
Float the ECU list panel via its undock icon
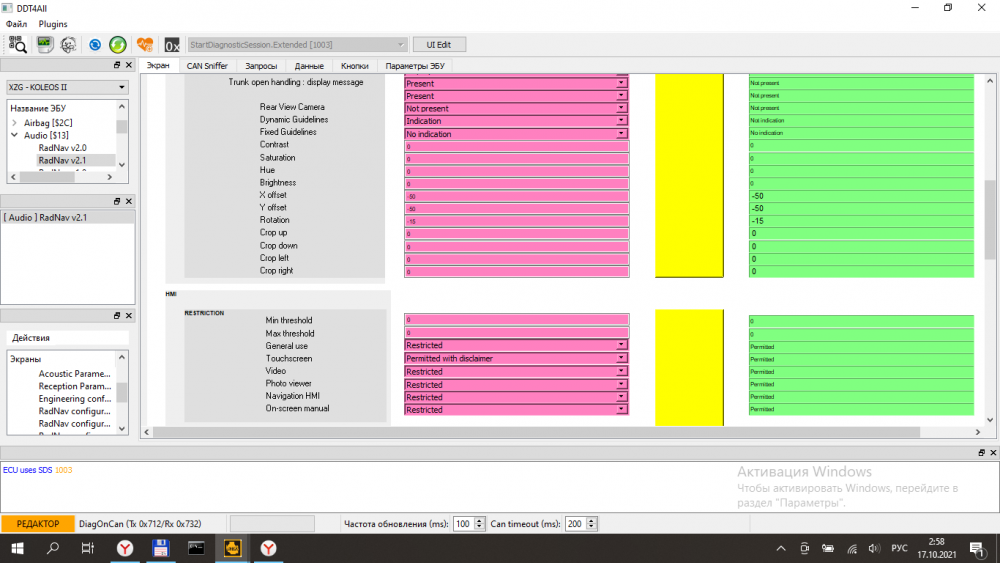[117, 65]
